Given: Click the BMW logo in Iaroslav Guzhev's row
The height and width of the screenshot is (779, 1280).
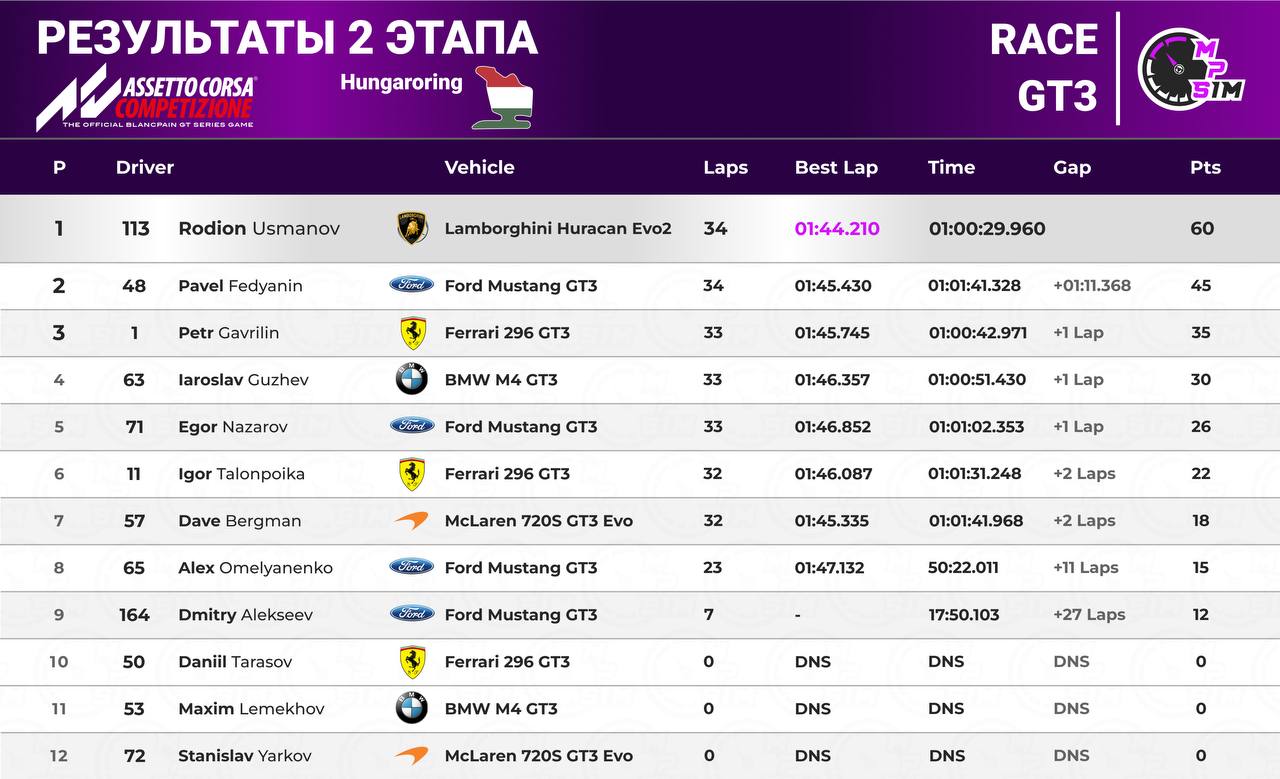Looking at the screenshot, I should point(412,380).
